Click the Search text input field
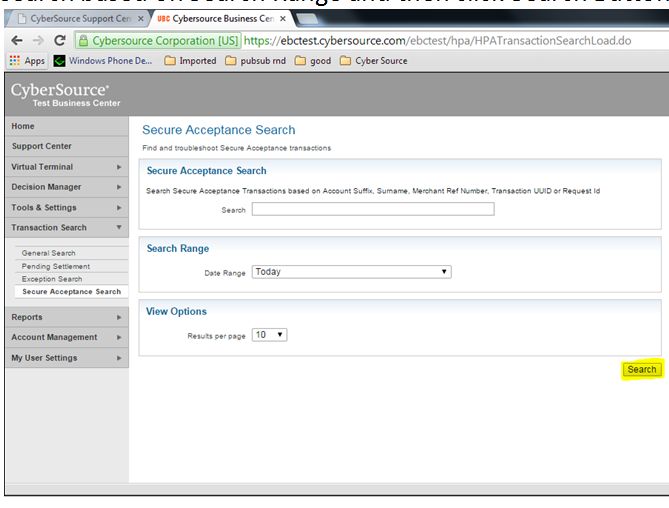 373,209
